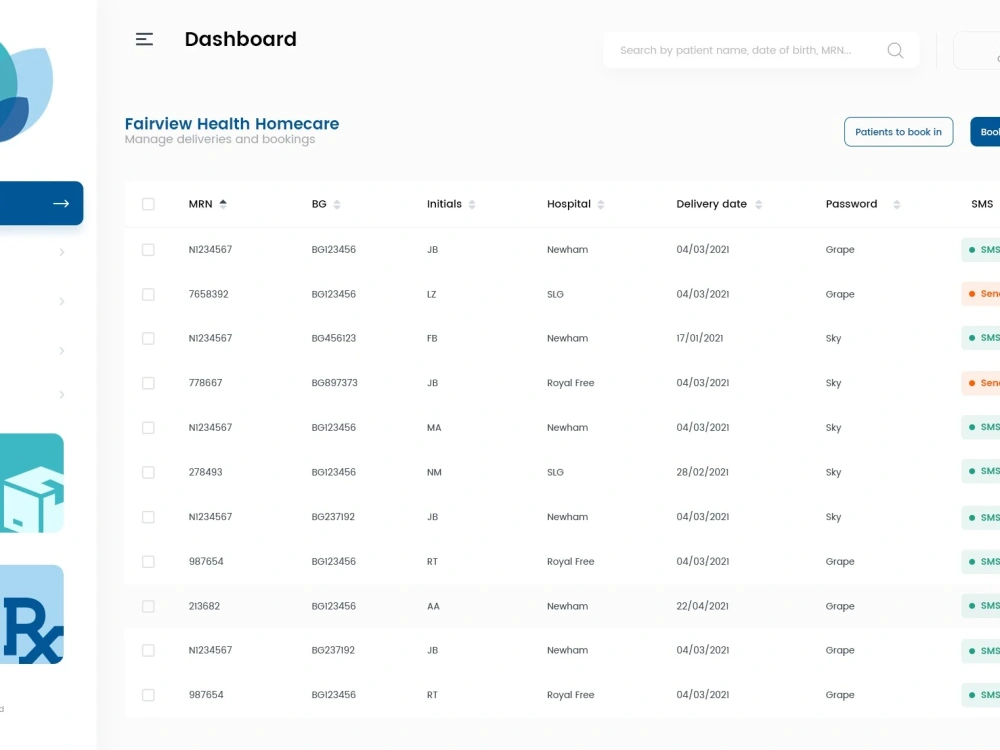Tick the checkbox for initials FB row
This screenshot has height=750, width=1000.
[x=148, y=338]
